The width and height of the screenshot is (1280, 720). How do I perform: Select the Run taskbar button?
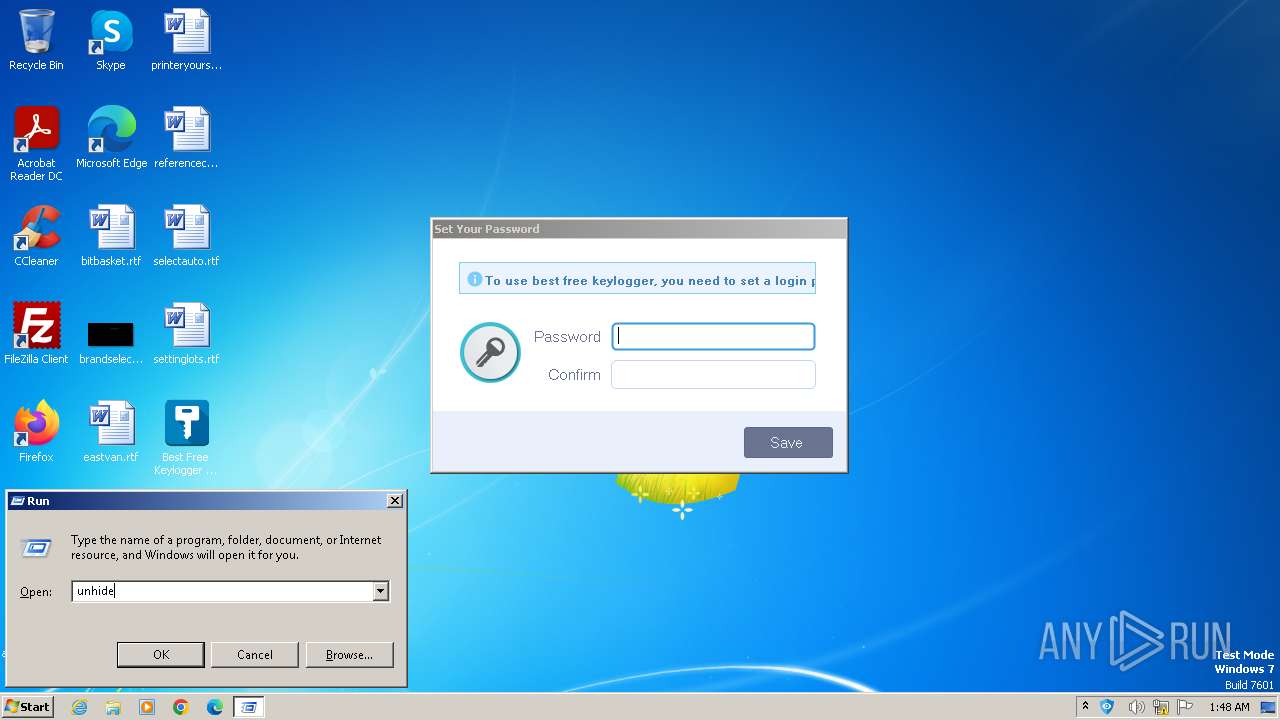pyautogui.click(x=249, y=707)
